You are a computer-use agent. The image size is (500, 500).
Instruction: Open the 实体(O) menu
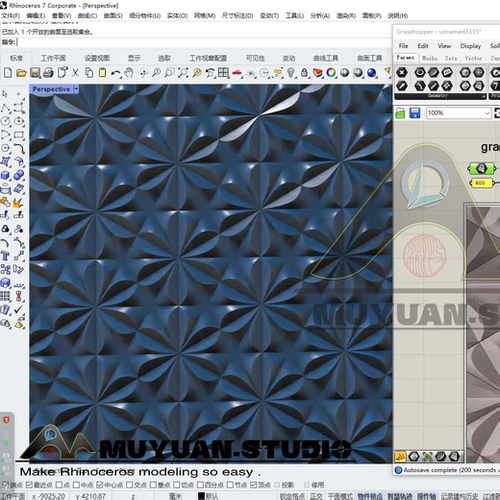[177, 16]
